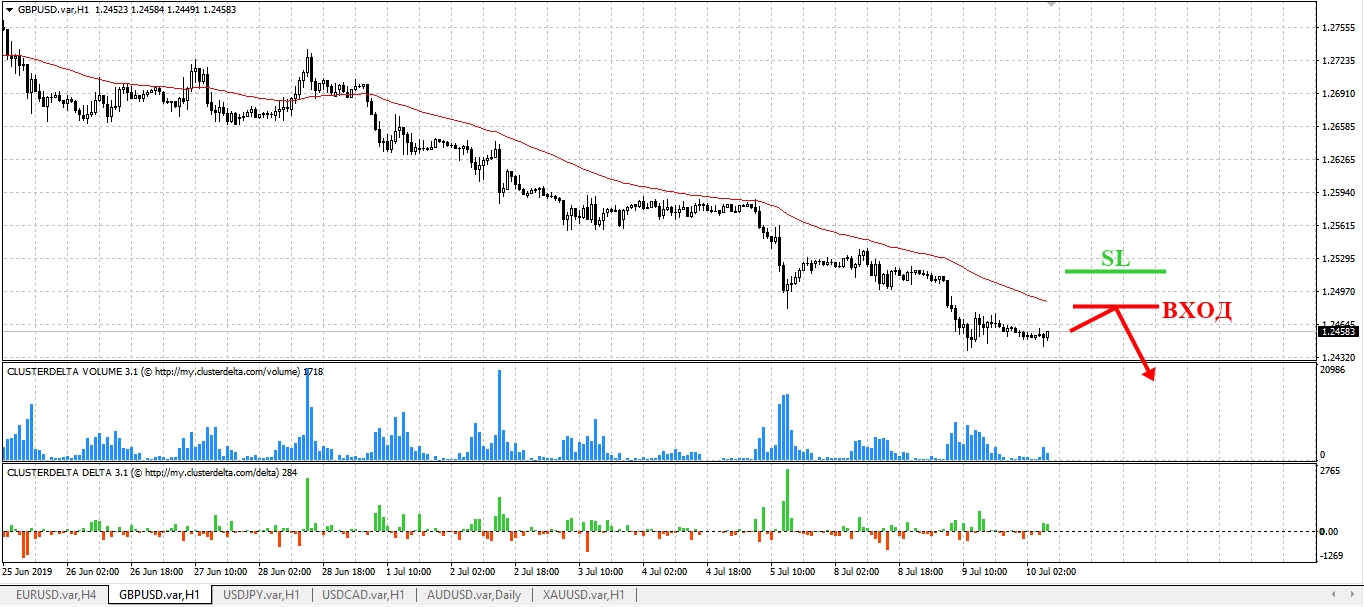Open the chart menu arrow beside GBPUSD.var,H1
1364x607 pixels.
(x=9, y=9)
